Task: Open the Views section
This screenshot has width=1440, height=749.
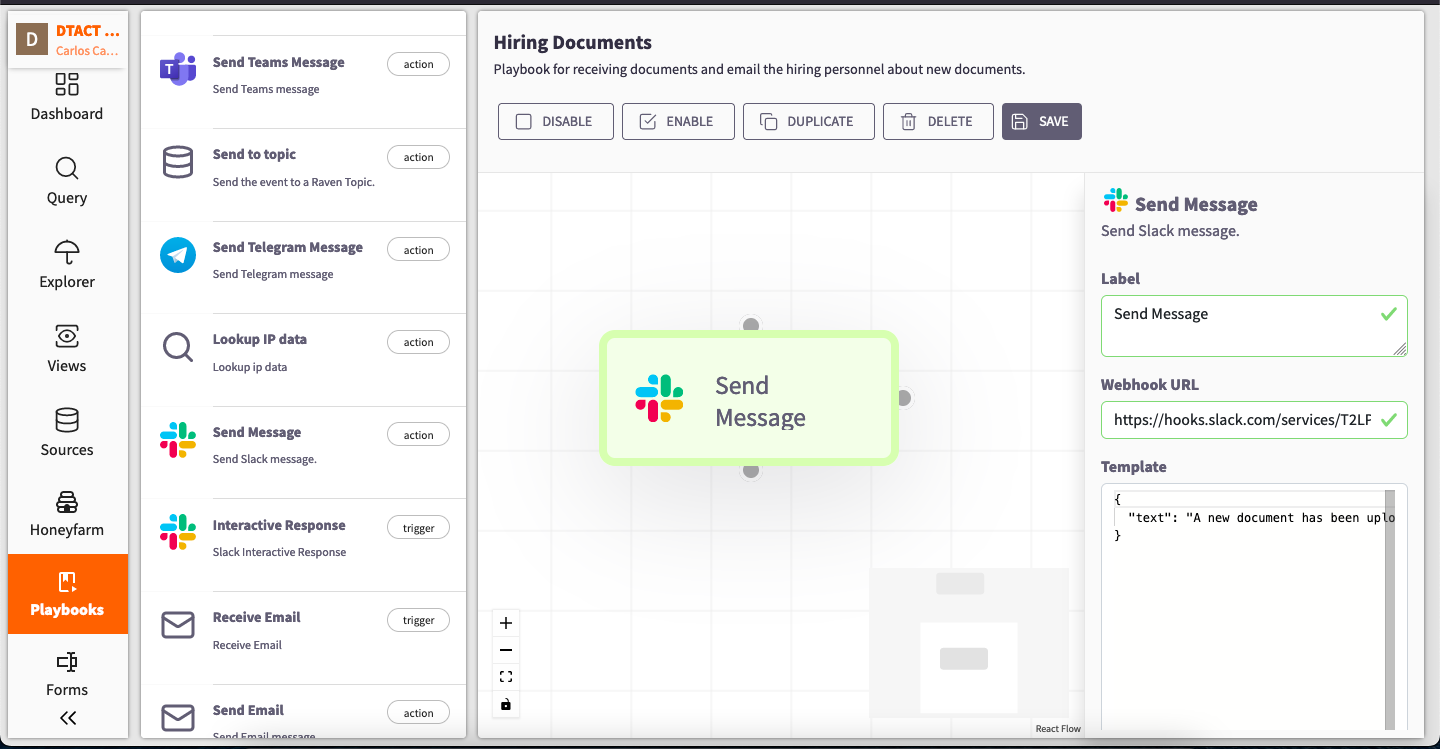Action: 67,349
